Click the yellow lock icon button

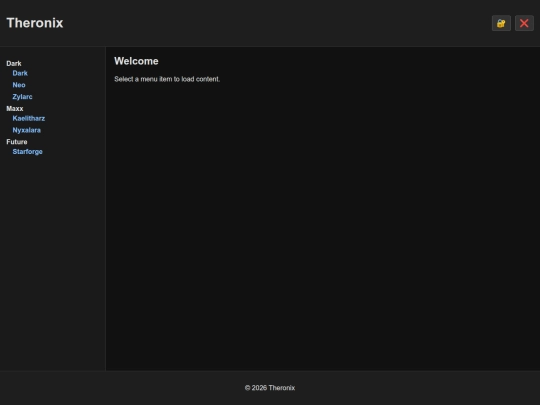pyautogui.click(x=501, y=23)
